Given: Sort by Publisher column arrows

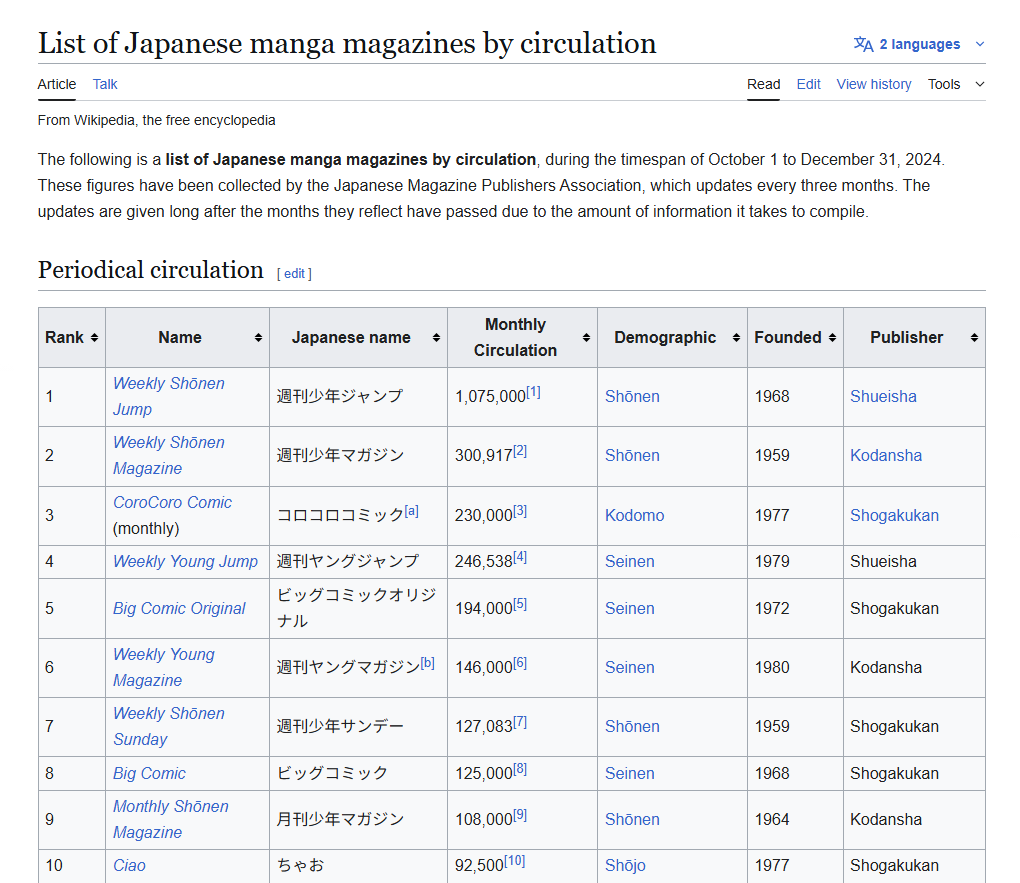Looking at the screenshot, I should (974, 338).
